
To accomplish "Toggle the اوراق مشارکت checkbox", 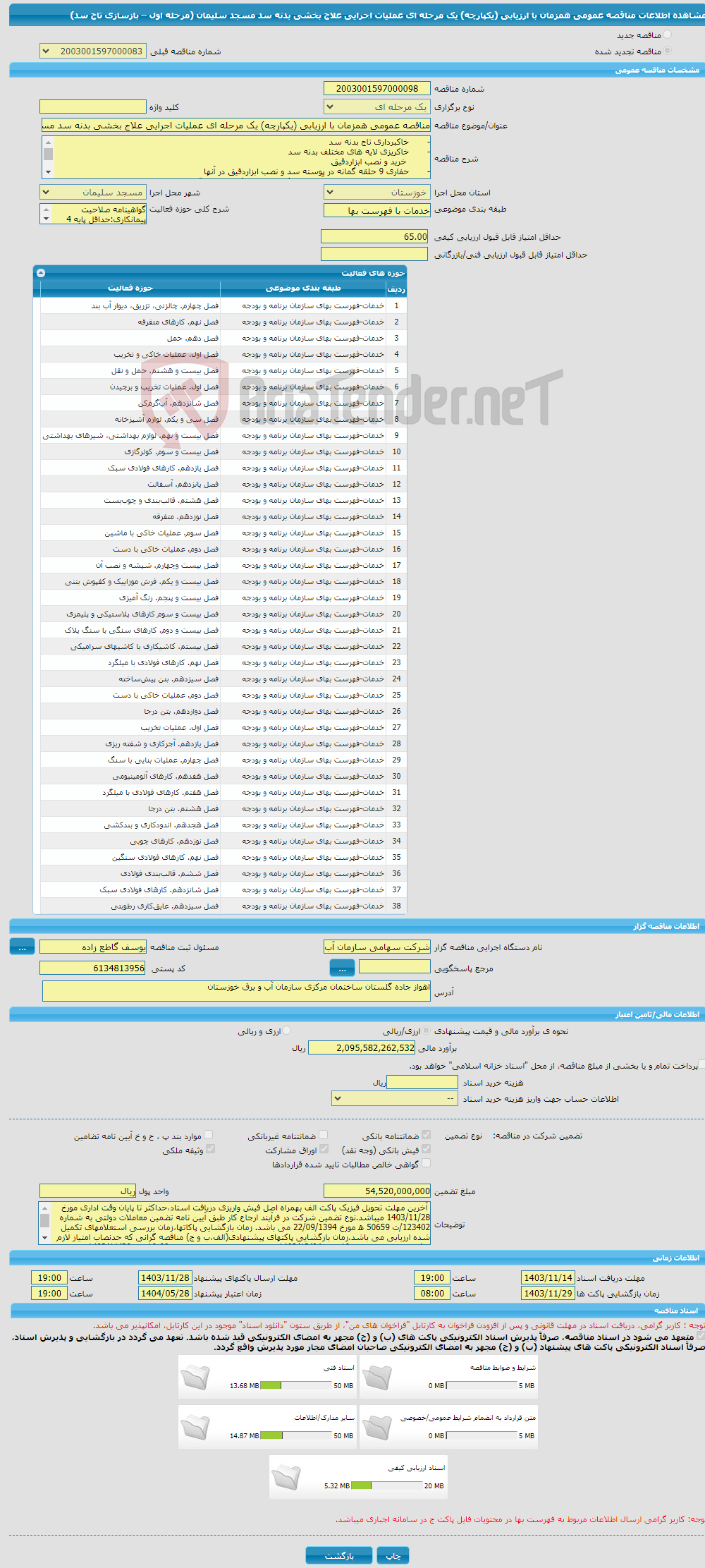I will [x=324, y=1149].
